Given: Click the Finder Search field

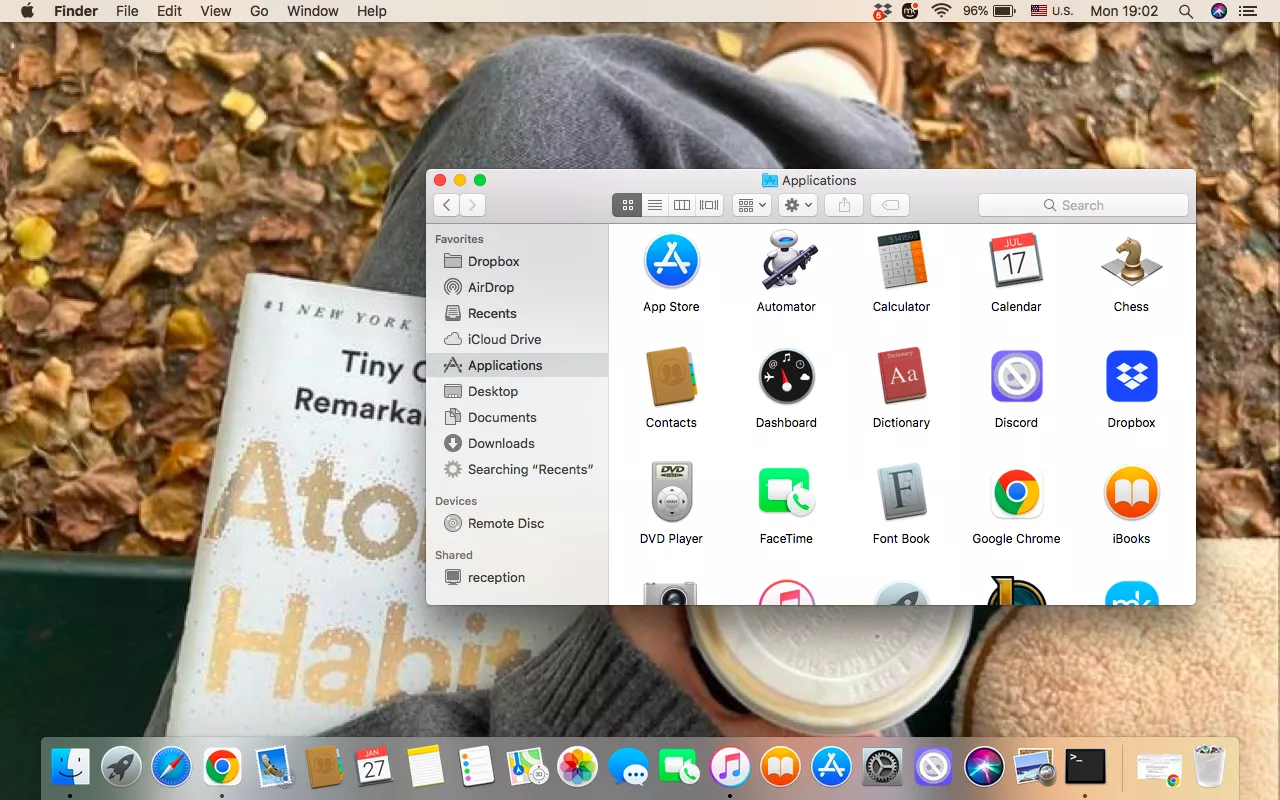Looking at the screenshot, I should point(1083,205).
